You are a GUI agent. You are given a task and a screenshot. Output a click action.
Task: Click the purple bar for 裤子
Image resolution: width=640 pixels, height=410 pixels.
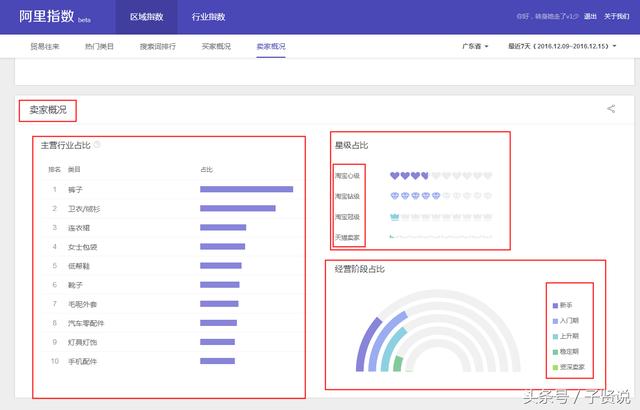pyautogui.click(x=246, y=188)
